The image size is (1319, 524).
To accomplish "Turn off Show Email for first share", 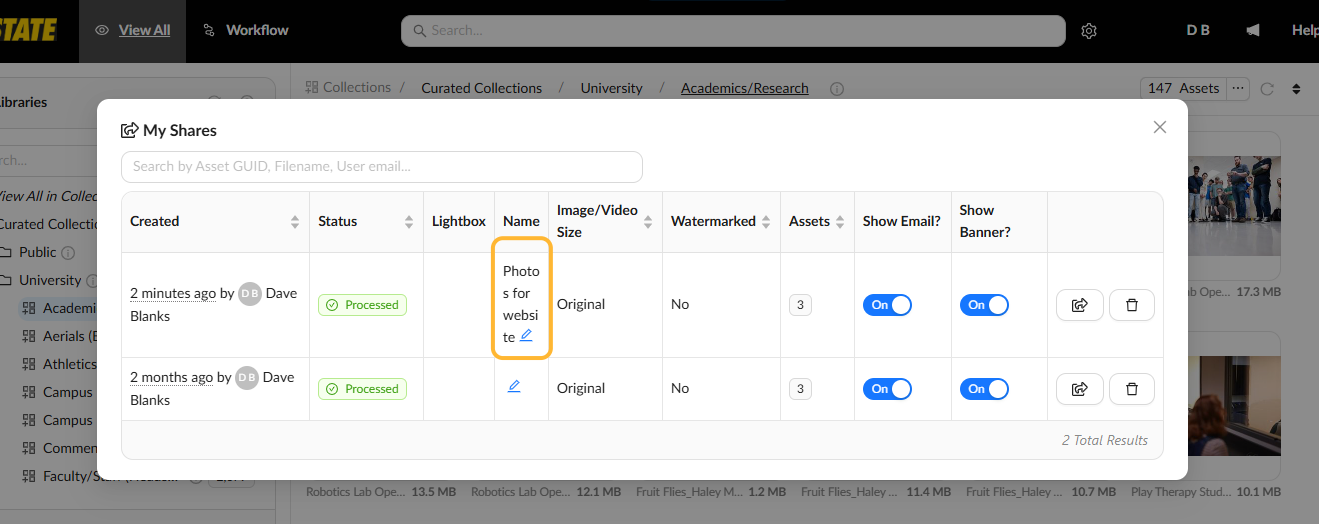I will tap(887, 305).
